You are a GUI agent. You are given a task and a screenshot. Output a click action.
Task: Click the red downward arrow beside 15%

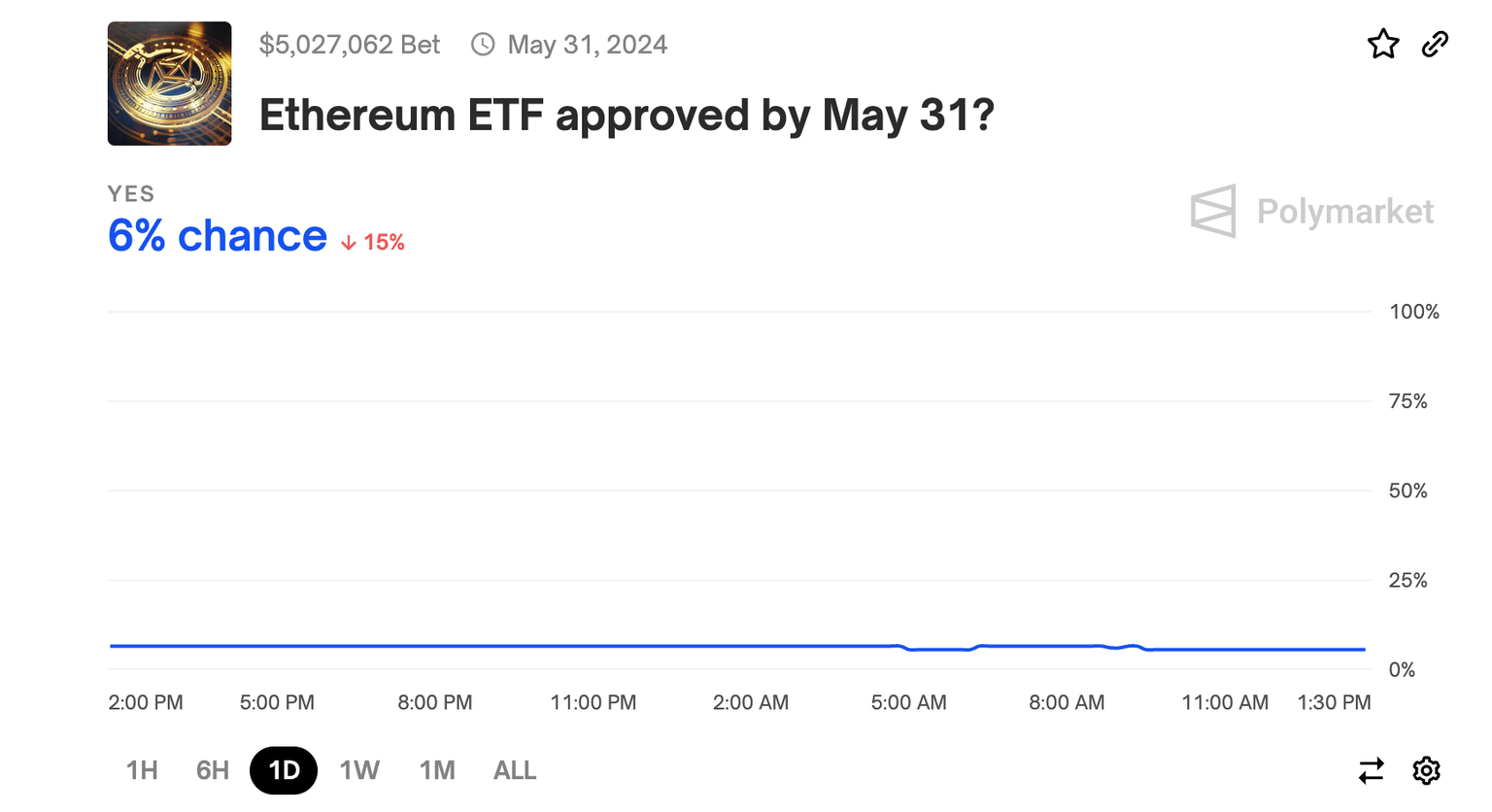pyautogui.click(x=348, y=242)
